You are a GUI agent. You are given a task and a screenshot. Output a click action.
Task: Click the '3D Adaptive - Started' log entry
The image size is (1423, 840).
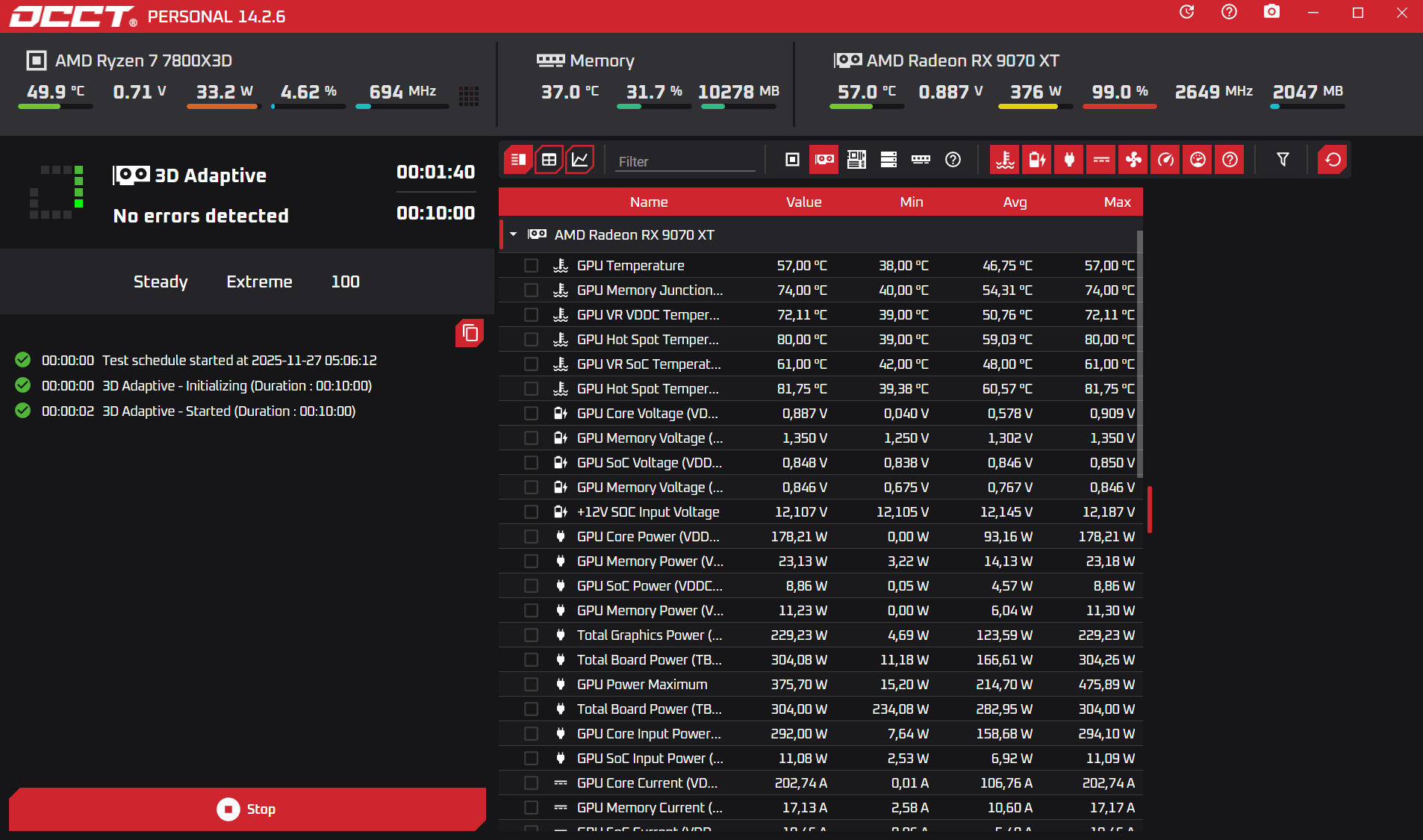point(228,411)
